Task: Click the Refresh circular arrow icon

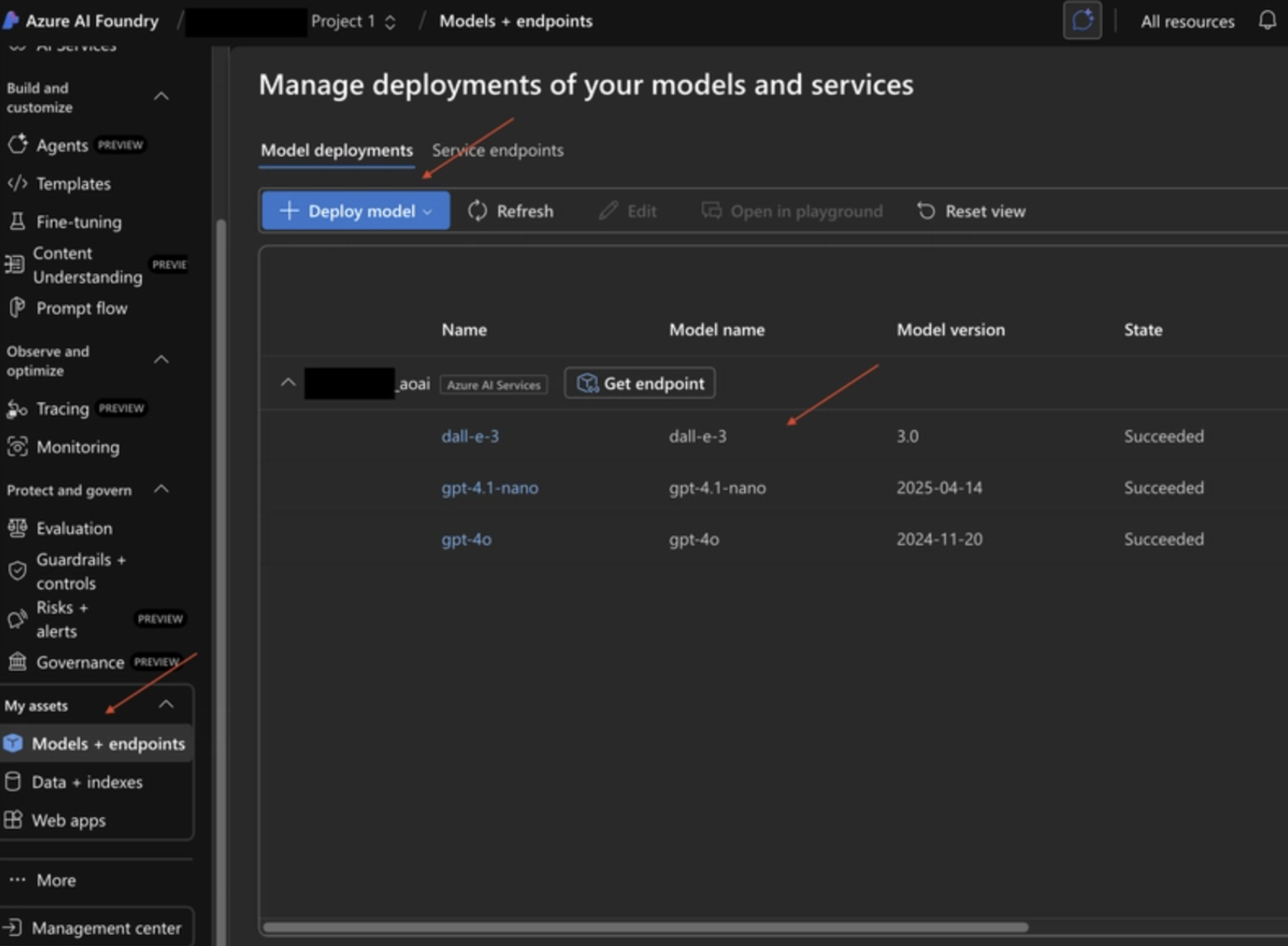Action: 478,211
